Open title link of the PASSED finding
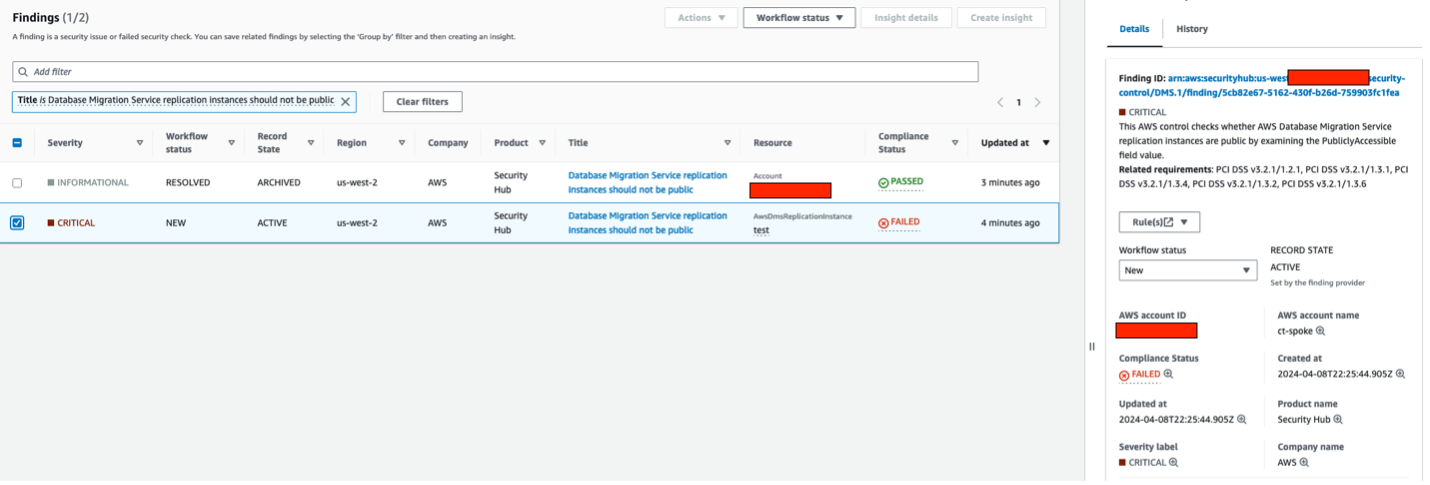The height and width of the screenshot is (485, 1430). [x=648, y=182]
